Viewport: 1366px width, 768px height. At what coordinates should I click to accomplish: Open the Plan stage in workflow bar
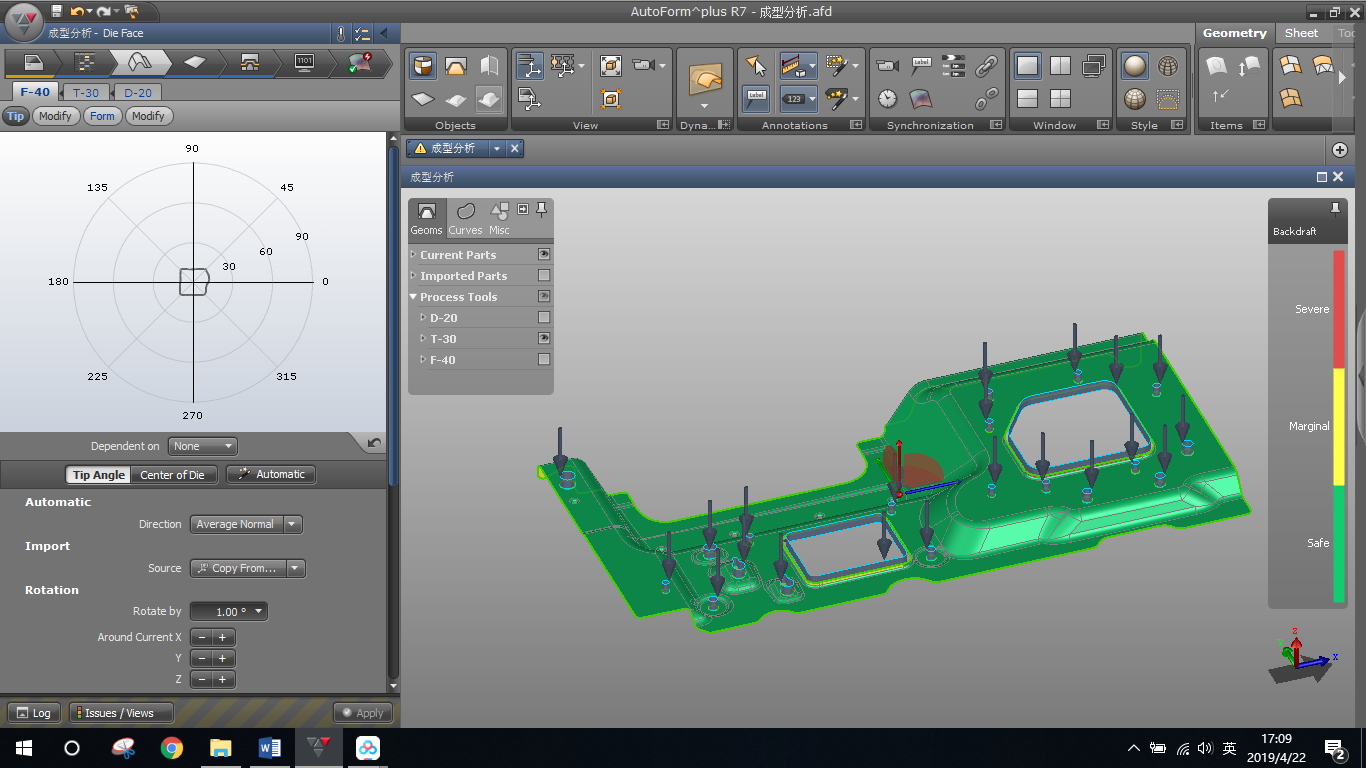[x=87, y=63]
